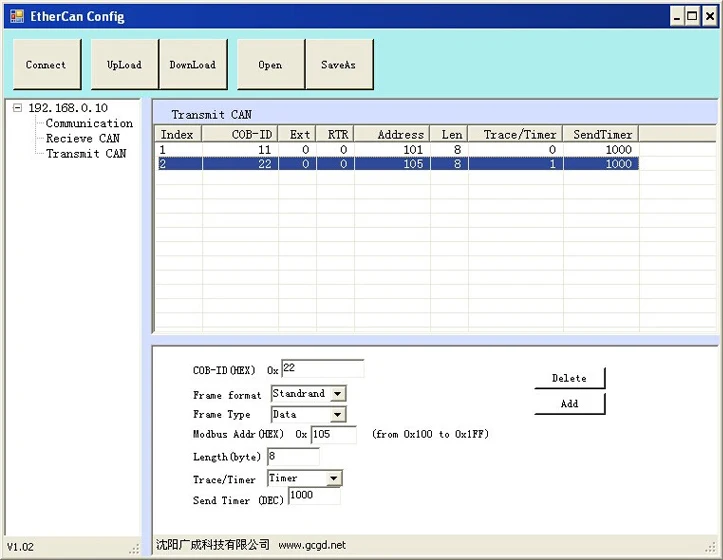Viewport: 723px width, 560px height.
Task: Maximize the EtherCan Config window
Action: pos(693,17)
